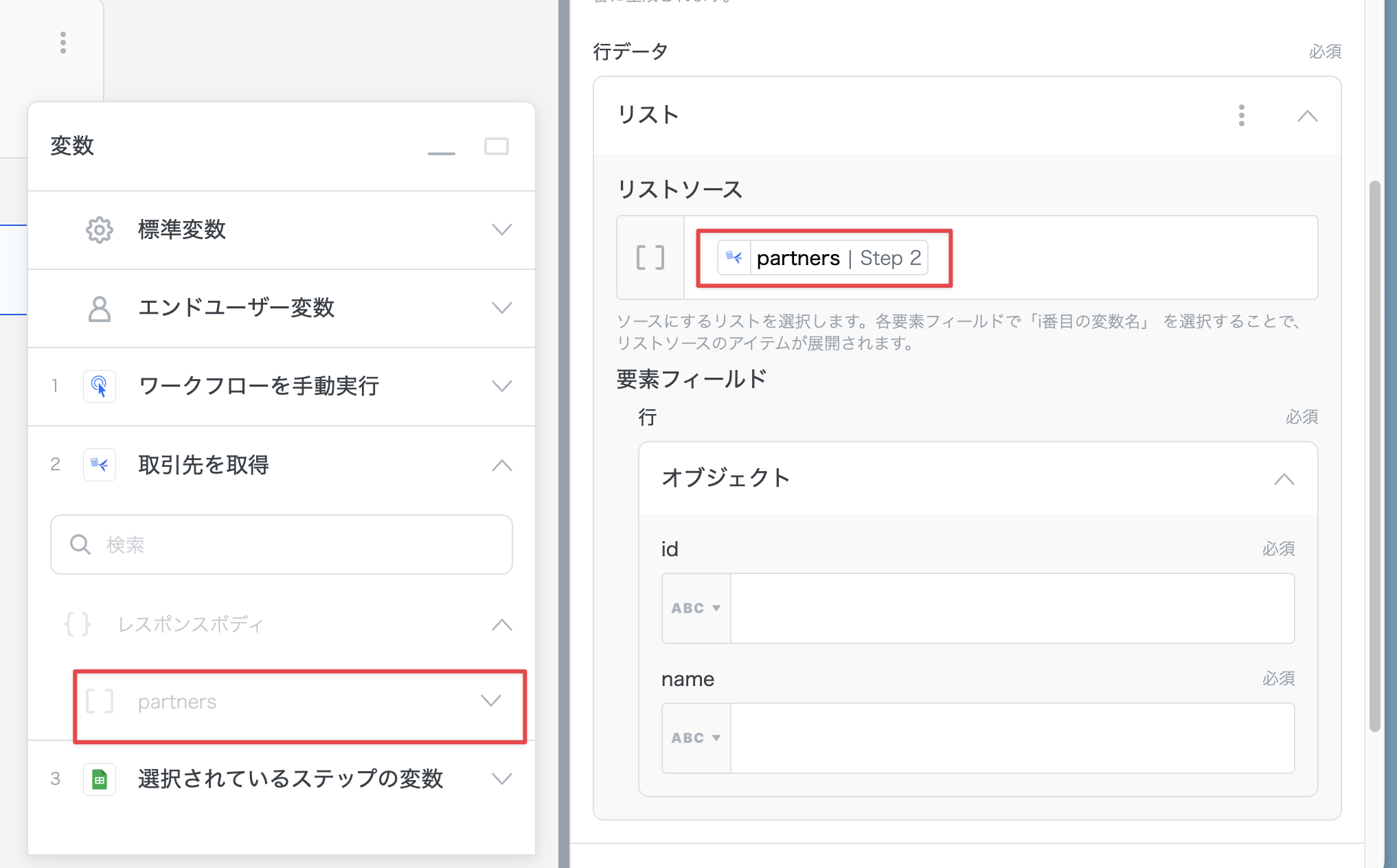The width and height of the screenshot is (1397, 868).
Task: Collapse the 取引先を取得 step variables
Action: tap(501, 465)
